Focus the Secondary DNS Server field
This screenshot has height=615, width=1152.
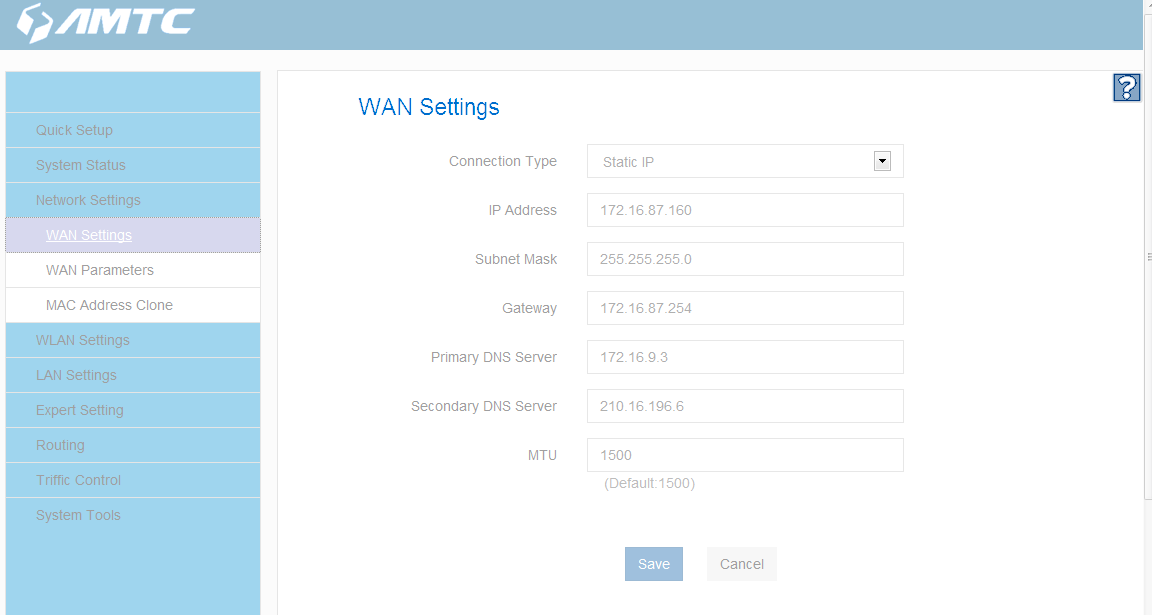point(745,406)
